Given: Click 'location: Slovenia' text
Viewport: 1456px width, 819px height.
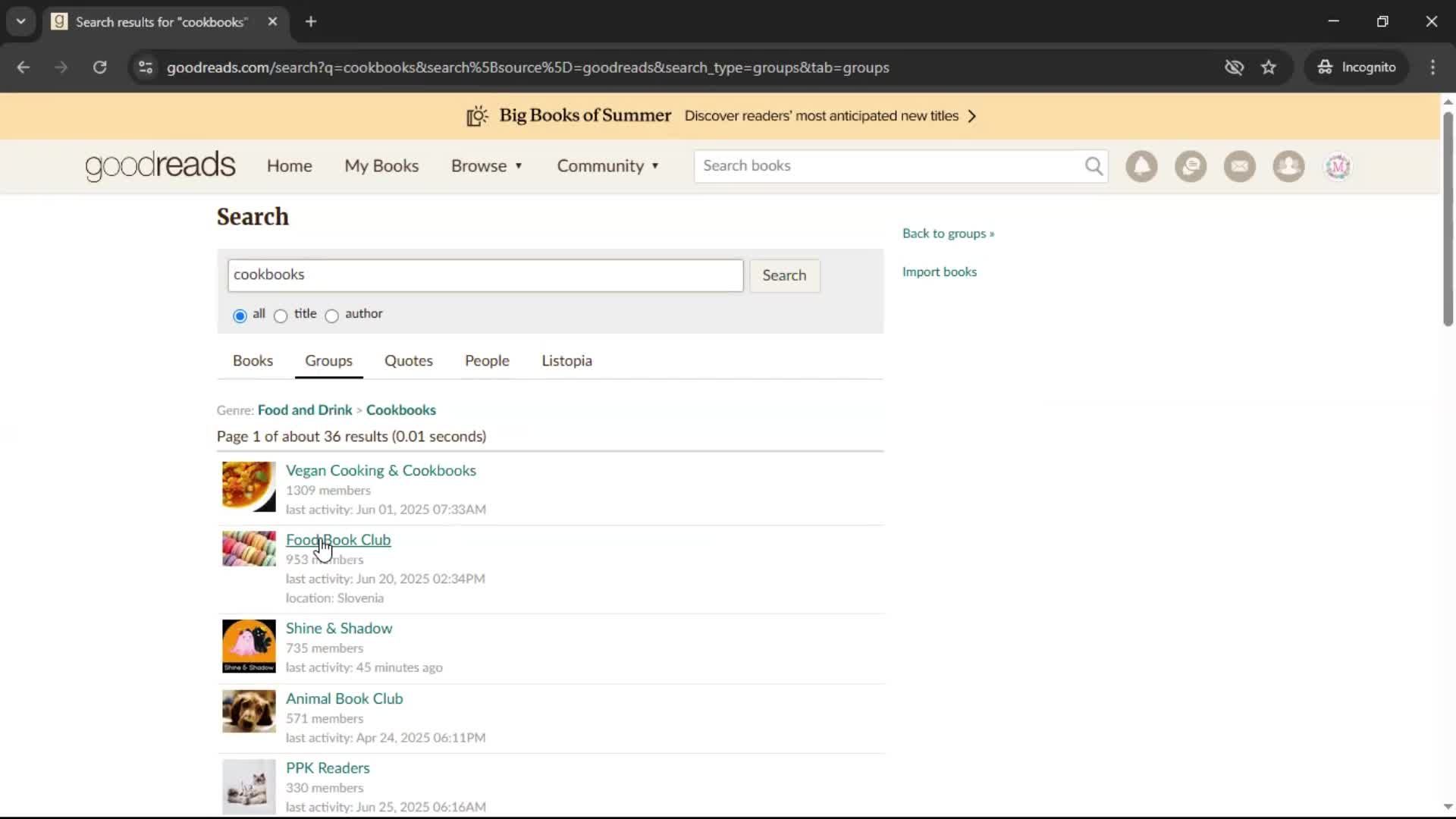Looking at the screenshot, I should click(x=334, y=598).
